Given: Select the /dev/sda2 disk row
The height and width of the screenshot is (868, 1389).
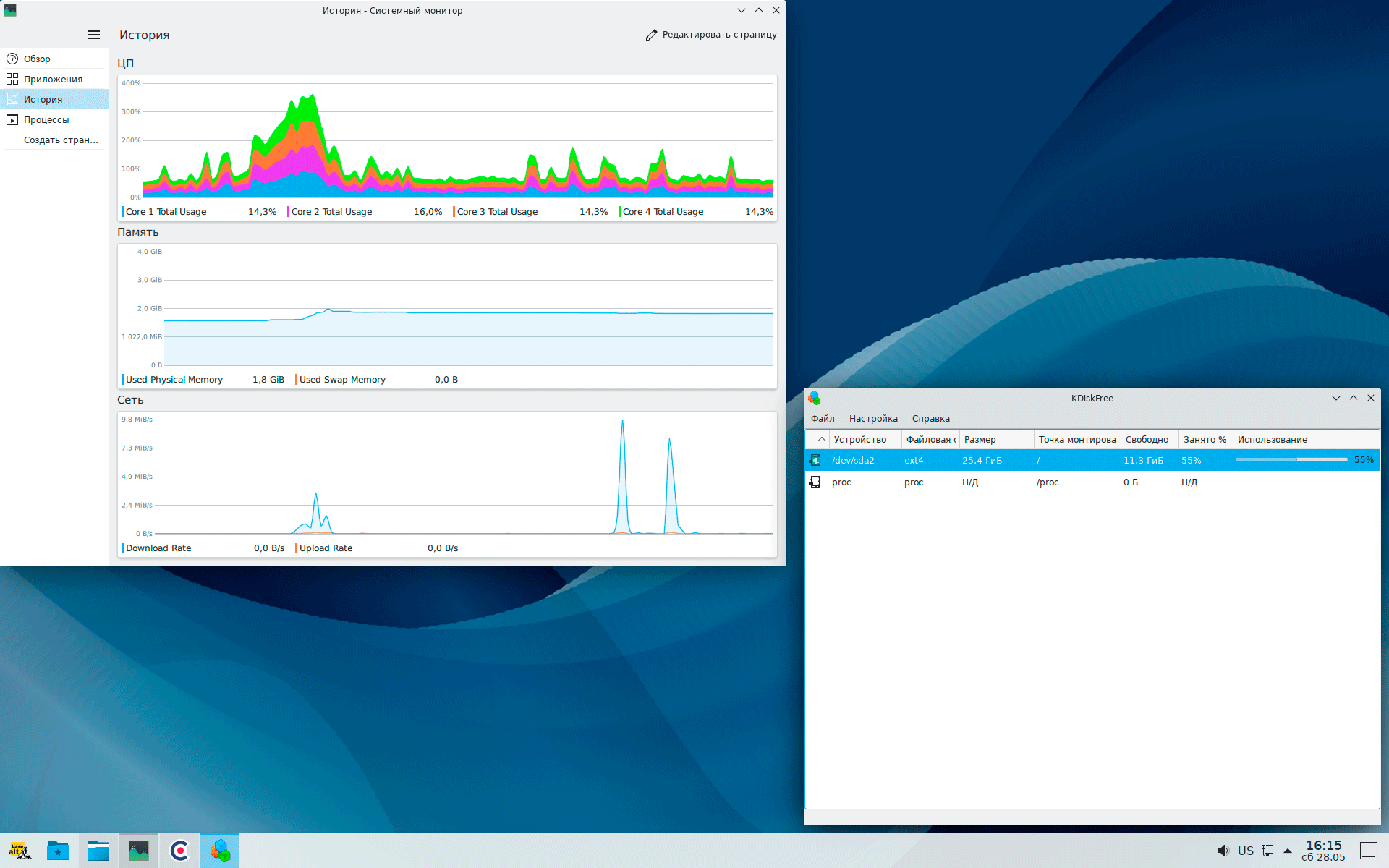Looking at the screenshot, I should coord(853,461).
